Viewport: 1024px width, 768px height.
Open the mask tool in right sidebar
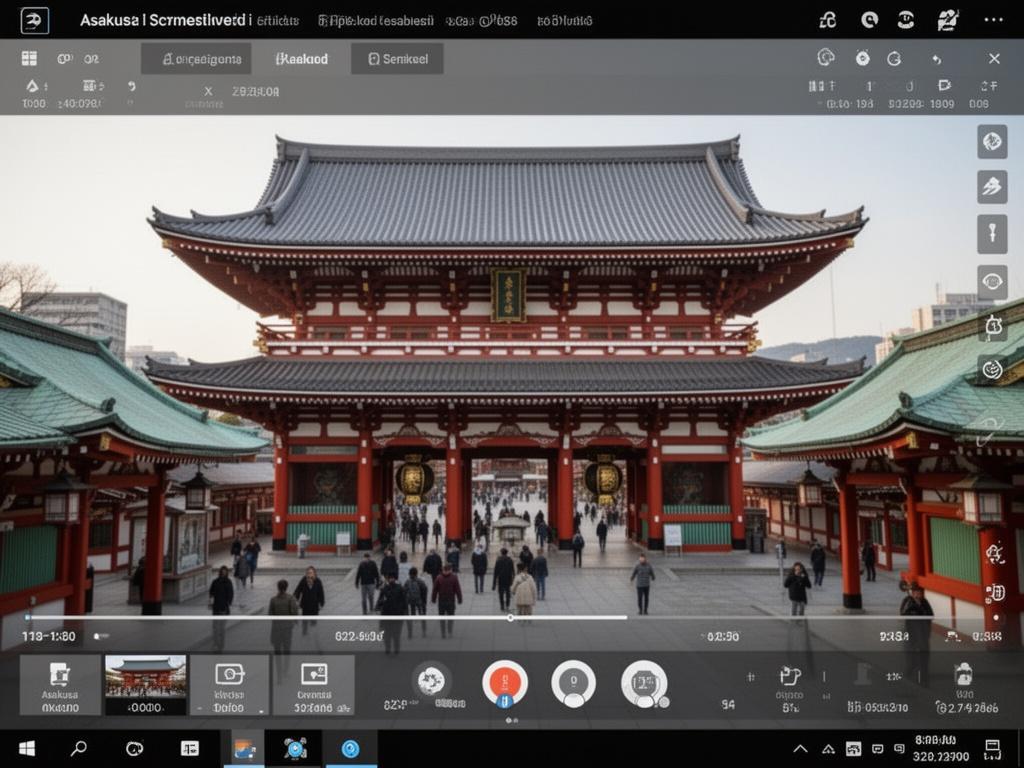[992, 324]
